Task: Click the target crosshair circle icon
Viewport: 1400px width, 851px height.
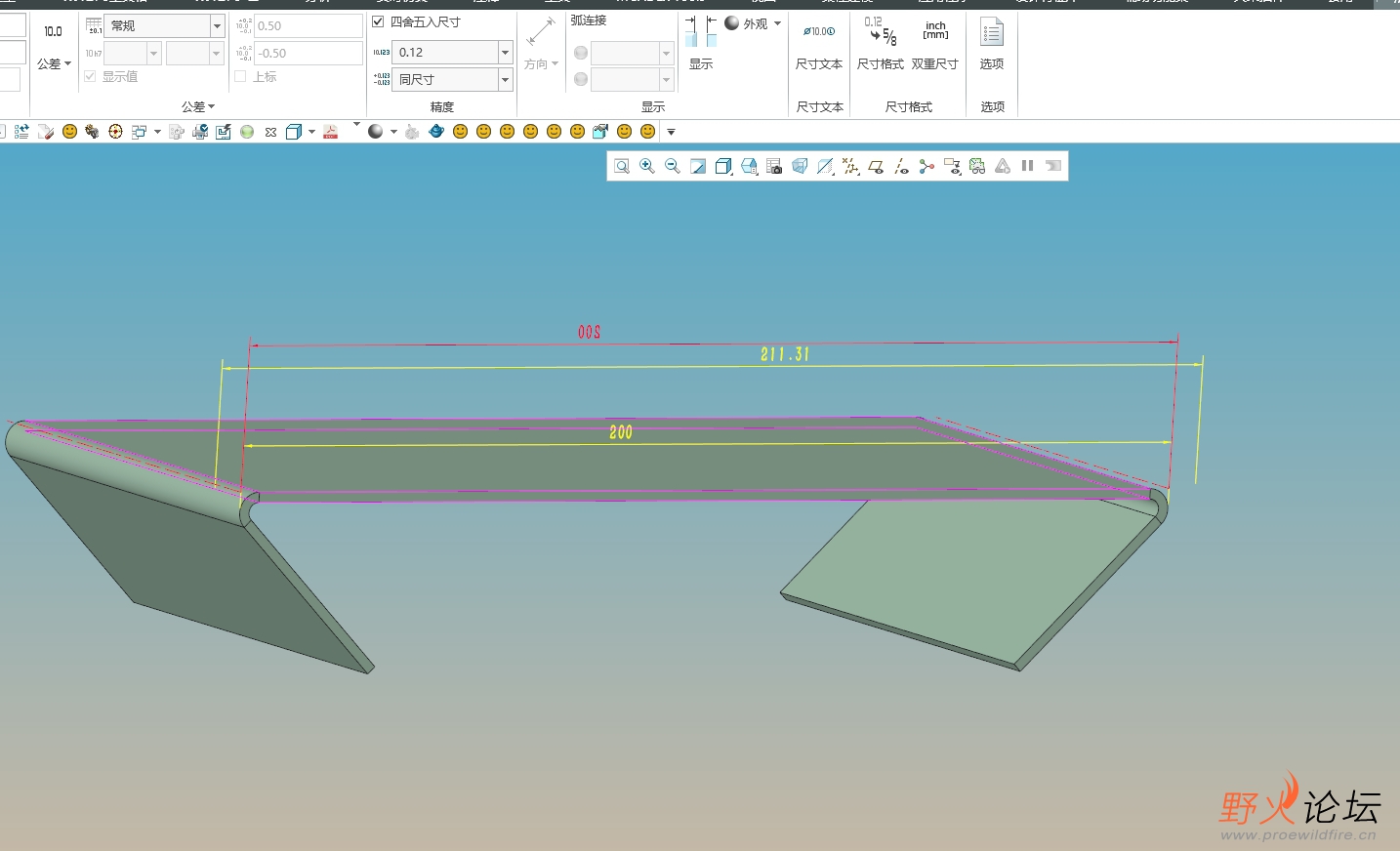Action: [115, 132]
